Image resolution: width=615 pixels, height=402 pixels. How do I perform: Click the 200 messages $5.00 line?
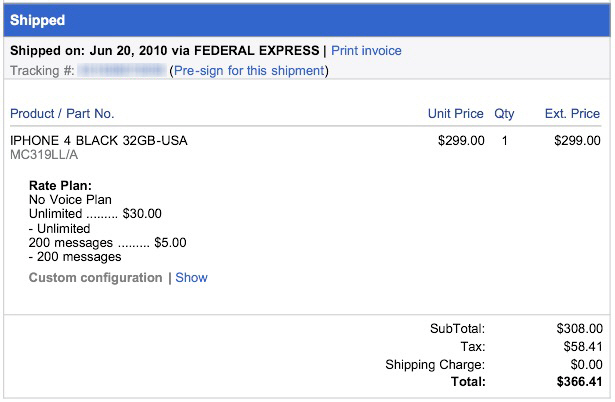[x=107, y=242]
